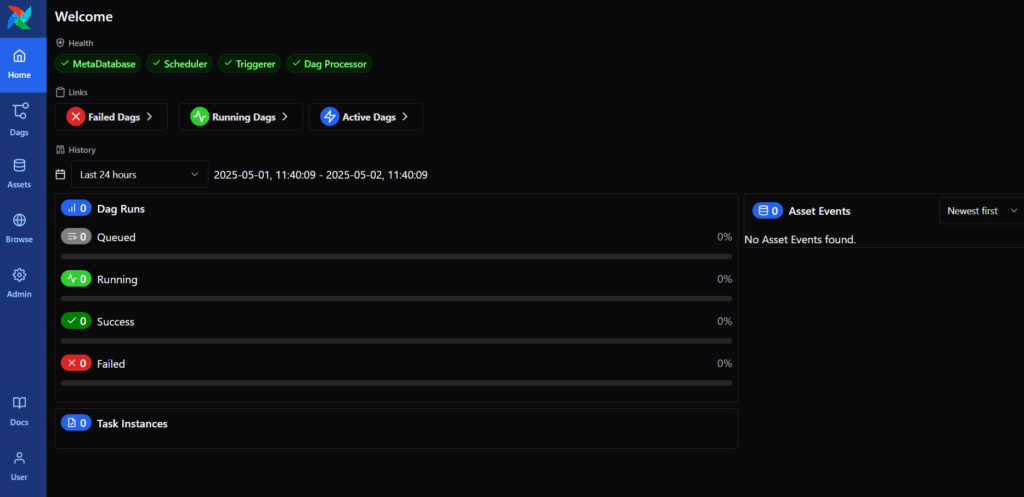Click the Queued progress bar
The height and width of the screenshot is (497, 1024).
(x=396, y=256)
